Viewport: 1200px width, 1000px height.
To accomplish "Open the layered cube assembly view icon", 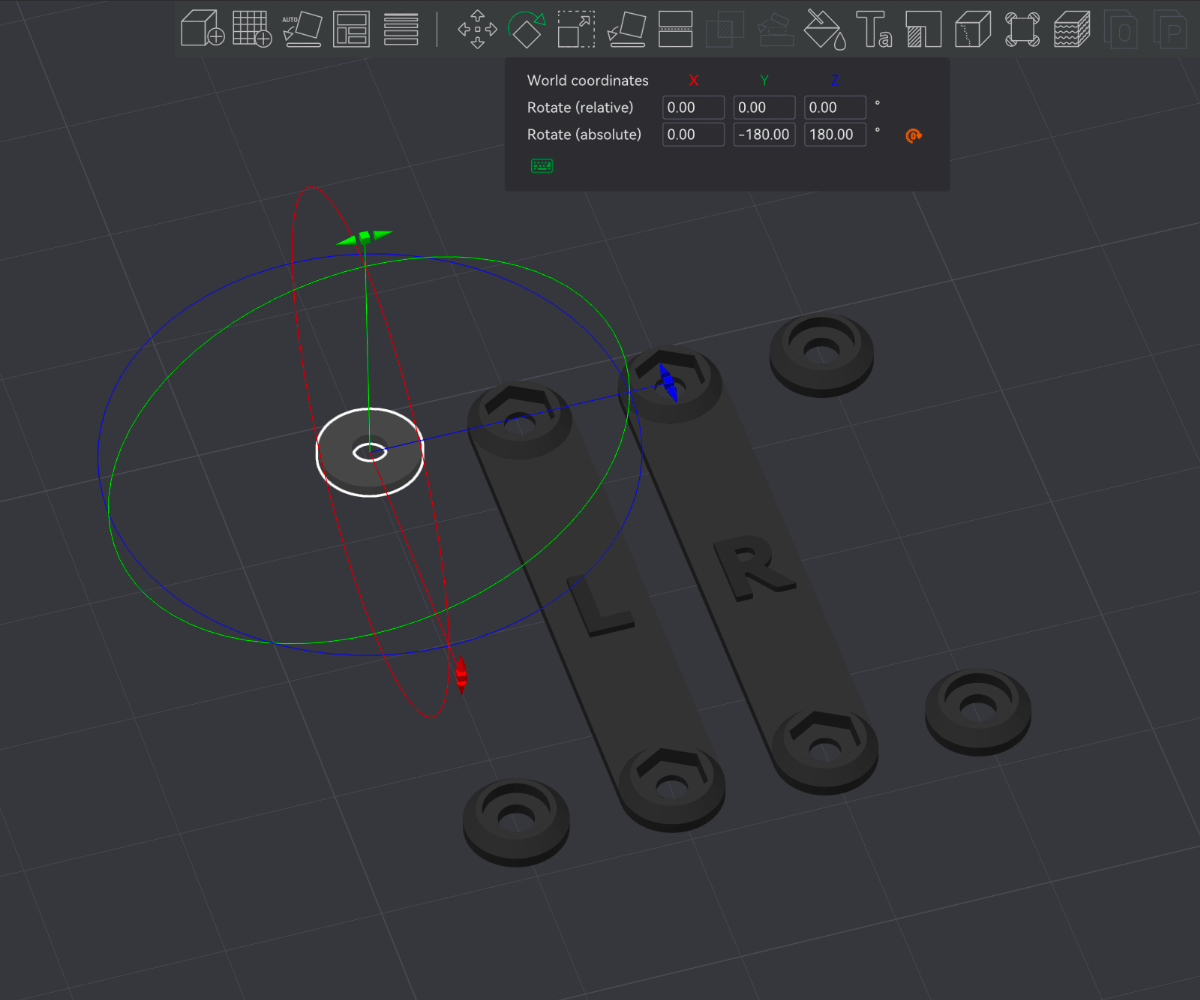I will tap(1073, 29).
